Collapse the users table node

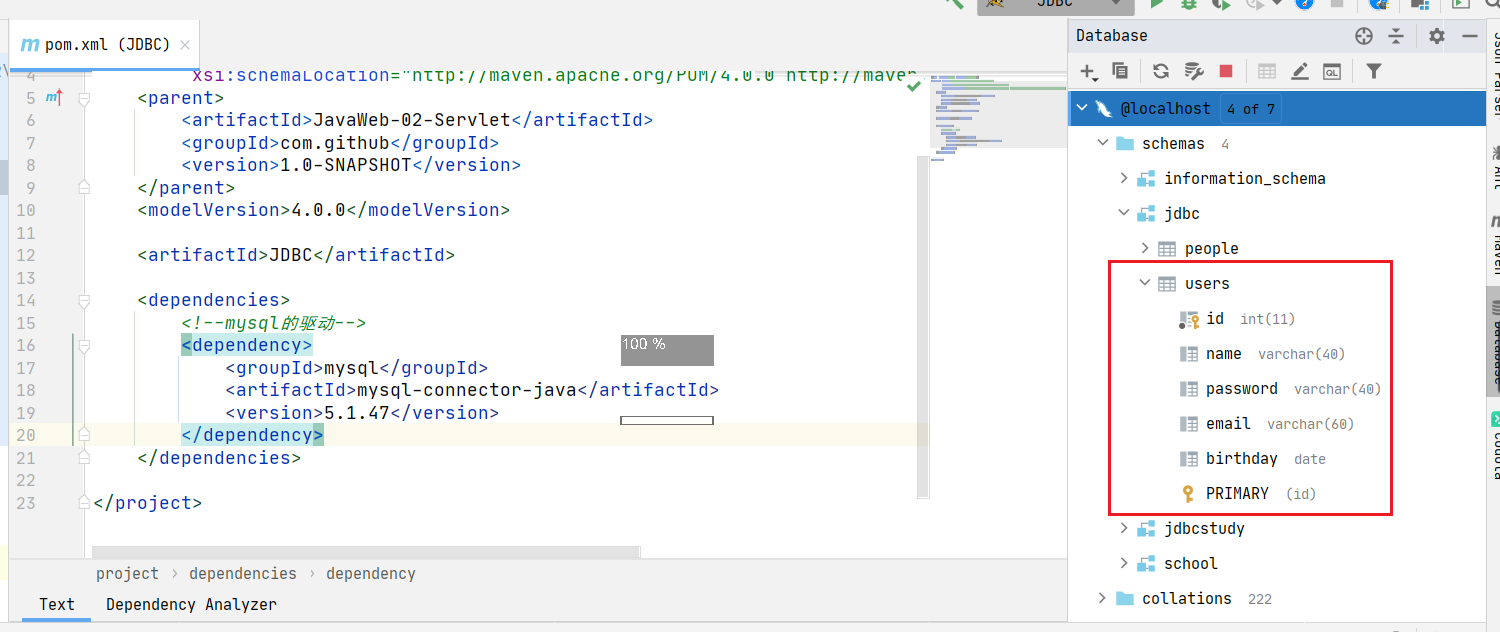[x=1145, y=284]
